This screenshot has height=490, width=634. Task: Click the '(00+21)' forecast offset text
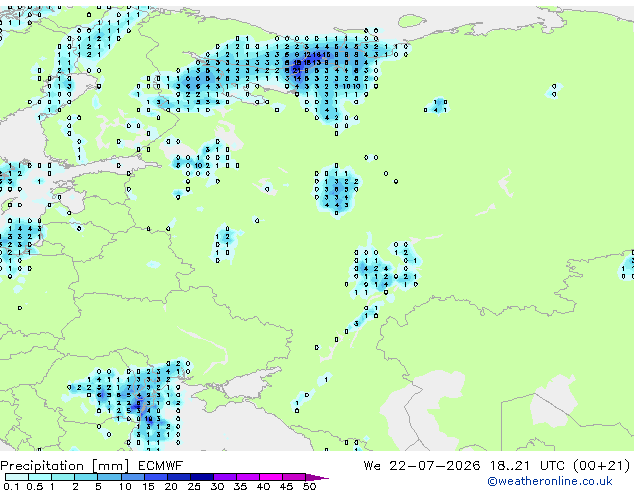[x=602, y=466]
